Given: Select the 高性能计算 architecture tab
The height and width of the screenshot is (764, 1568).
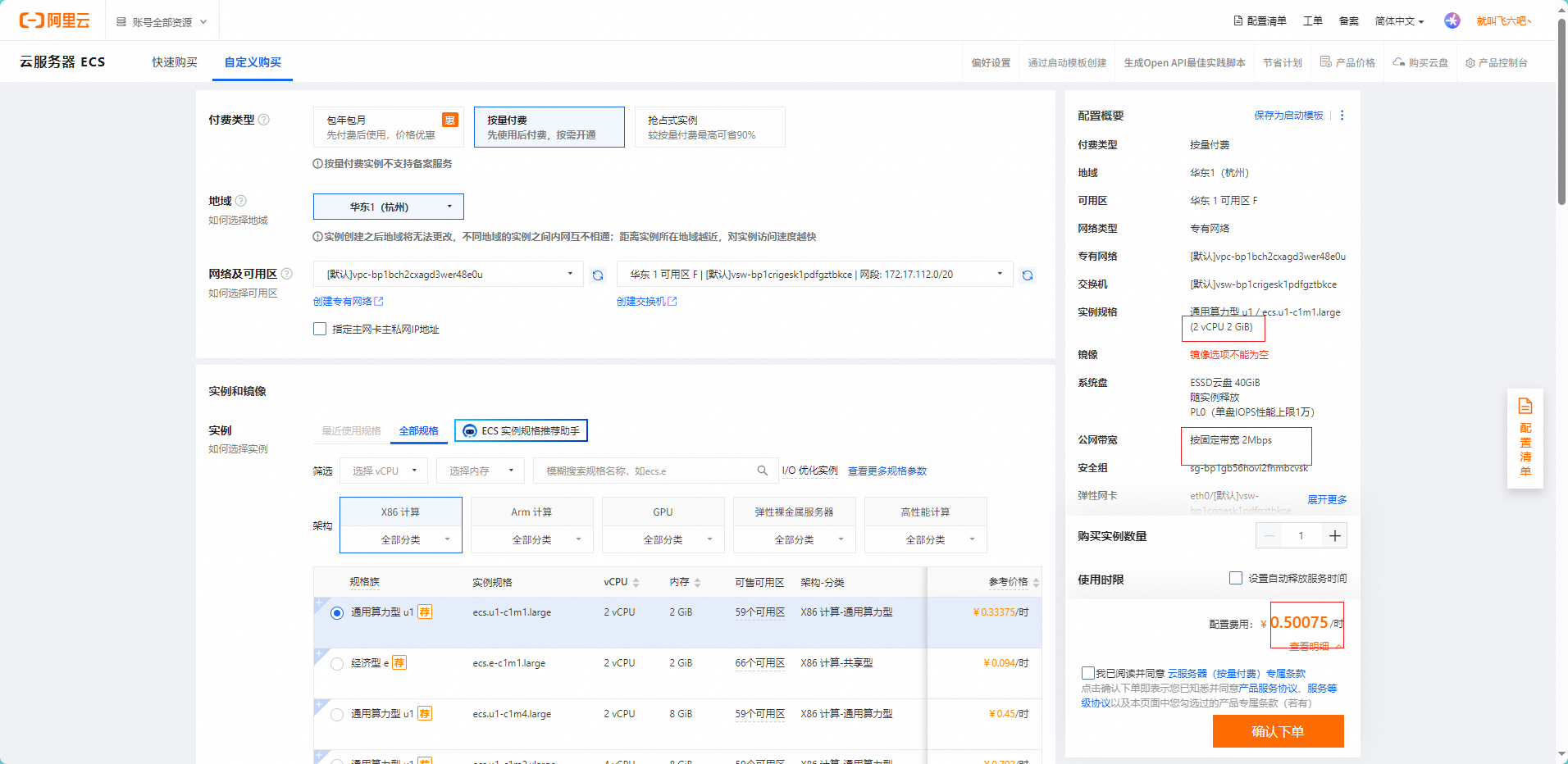Looking at the screenshot, I should pos(926,512).
